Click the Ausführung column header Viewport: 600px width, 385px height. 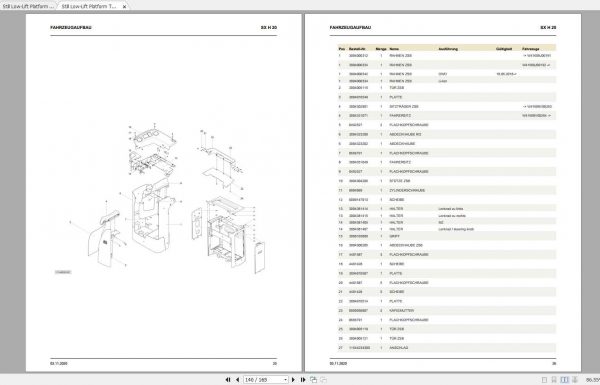point(448,49)
